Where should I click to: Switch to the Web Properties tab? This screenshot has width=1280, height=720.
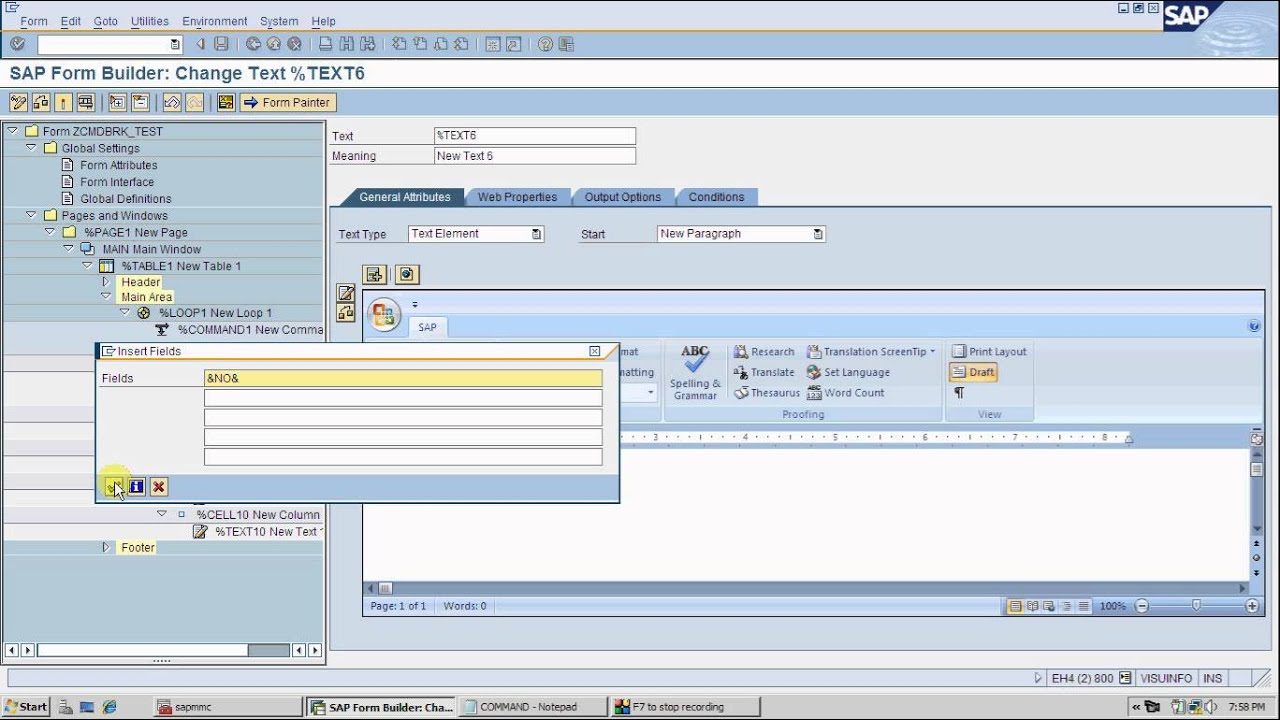click(x=517, y=197)
